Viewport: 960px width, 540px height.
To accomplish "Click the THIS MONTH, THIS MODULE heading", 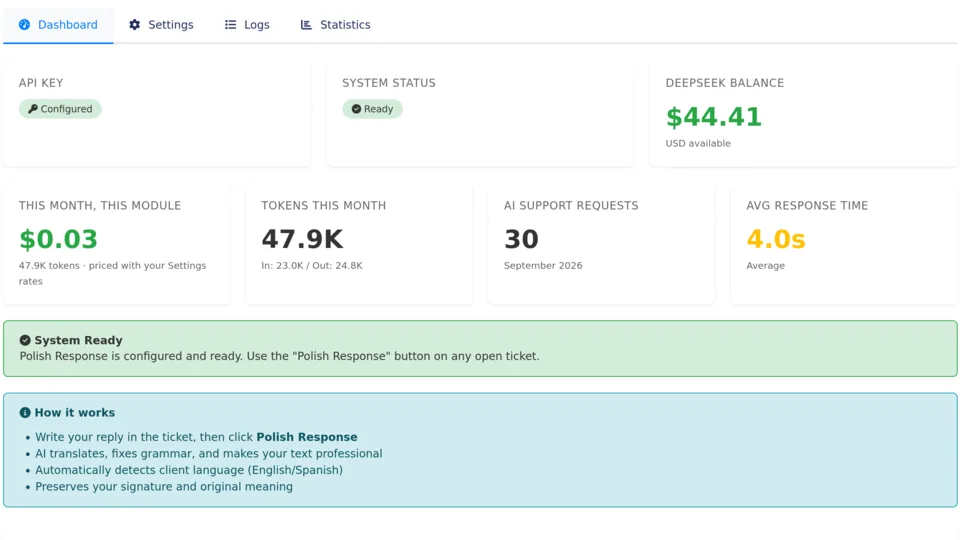I will [100, 206].
